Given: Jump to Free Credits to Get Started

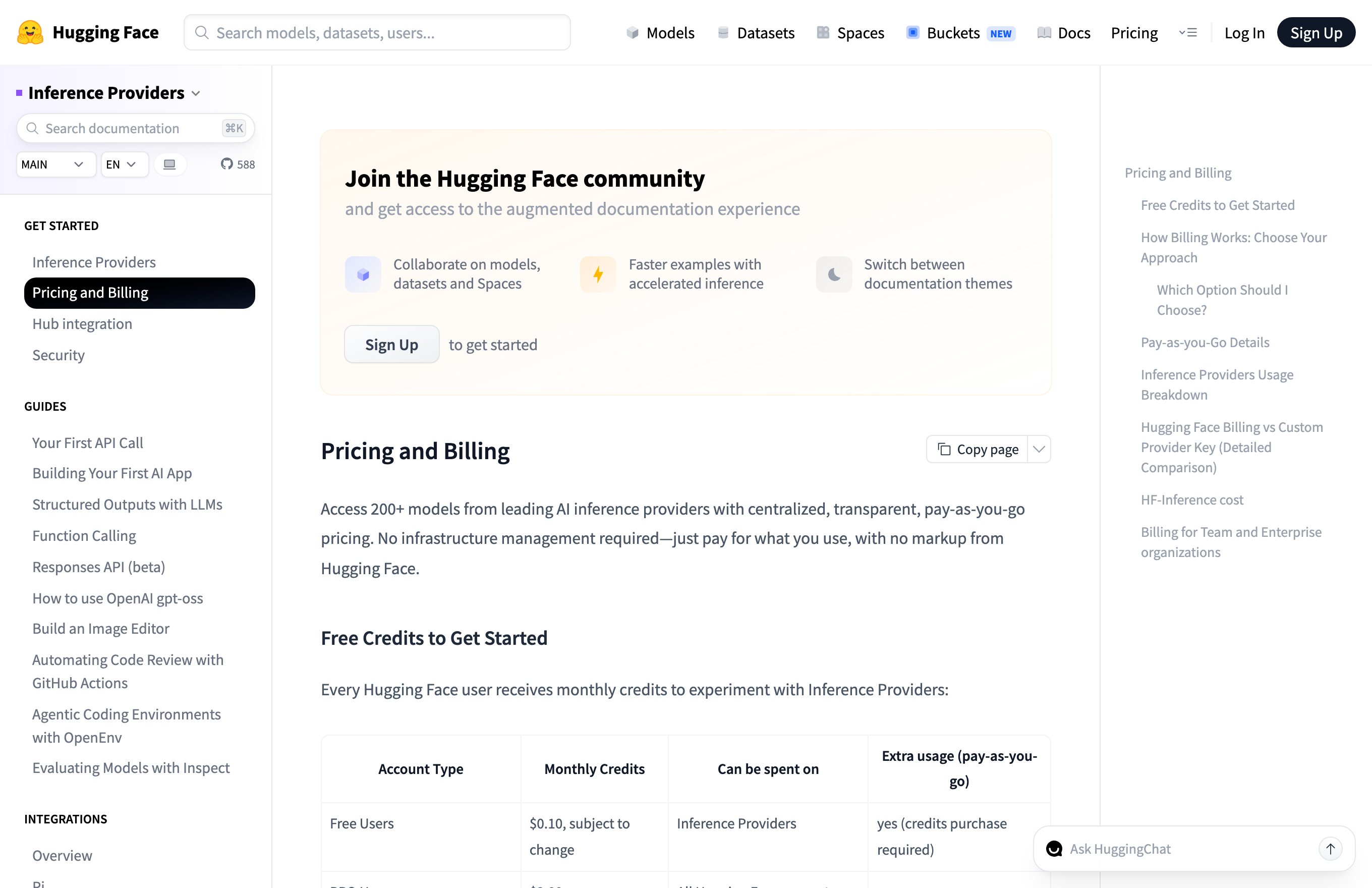Looking at the screenshot, I should tap(1218, 205).
